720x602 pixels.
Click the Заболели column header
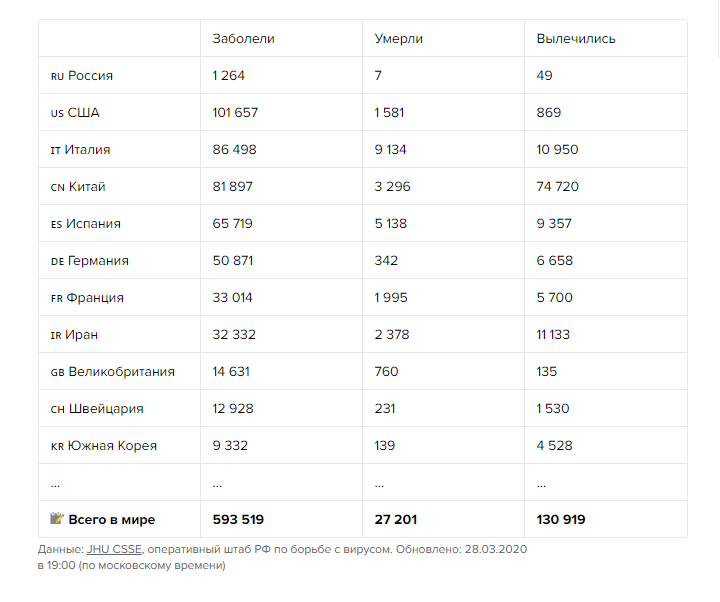click(243, 39)
